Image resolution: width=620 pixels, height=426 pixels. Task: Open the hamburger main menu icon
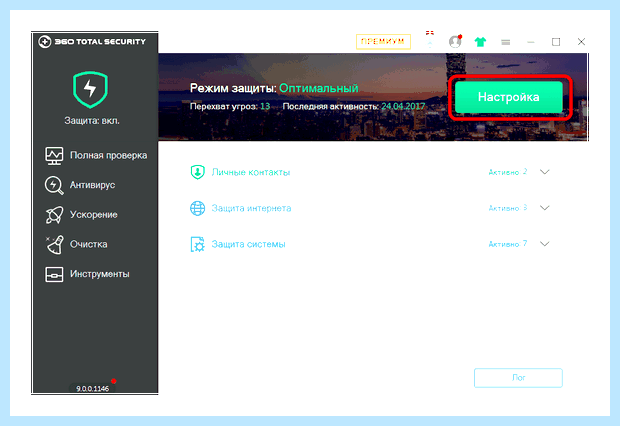point(505,42)
